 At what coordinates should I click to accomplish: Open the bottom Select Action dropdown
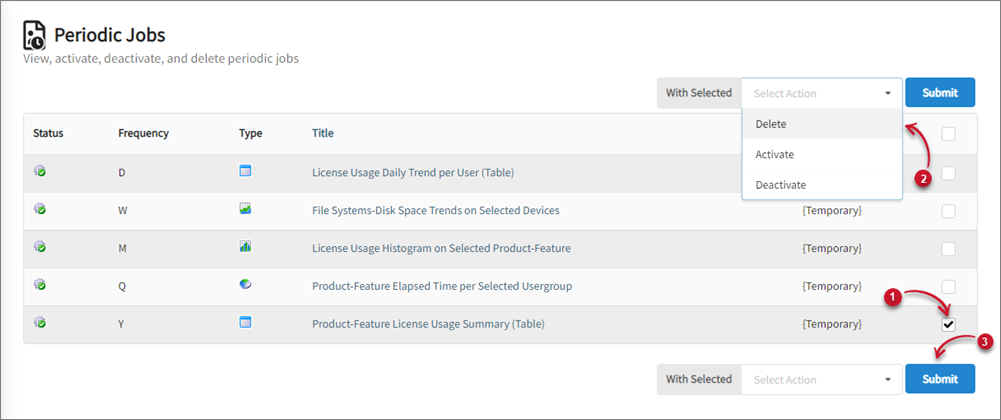point(821,379)
